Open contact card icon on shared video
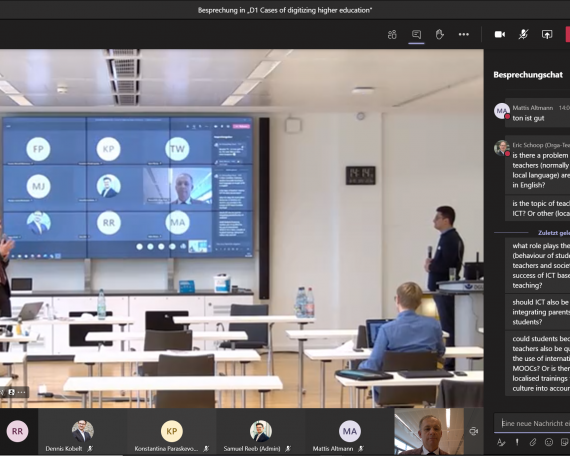Screen dimensions: 570x456 [12, 392]
